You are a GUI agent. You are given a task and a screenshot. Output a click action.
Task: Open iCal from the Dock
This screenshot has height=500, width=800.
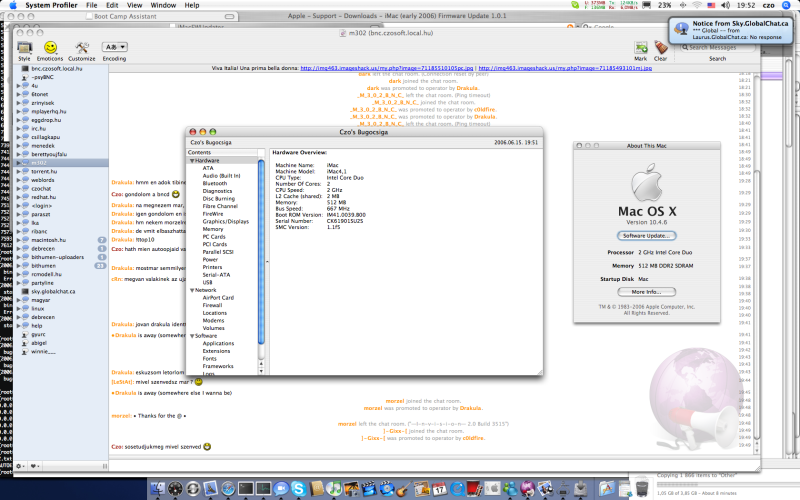point(439,489)
